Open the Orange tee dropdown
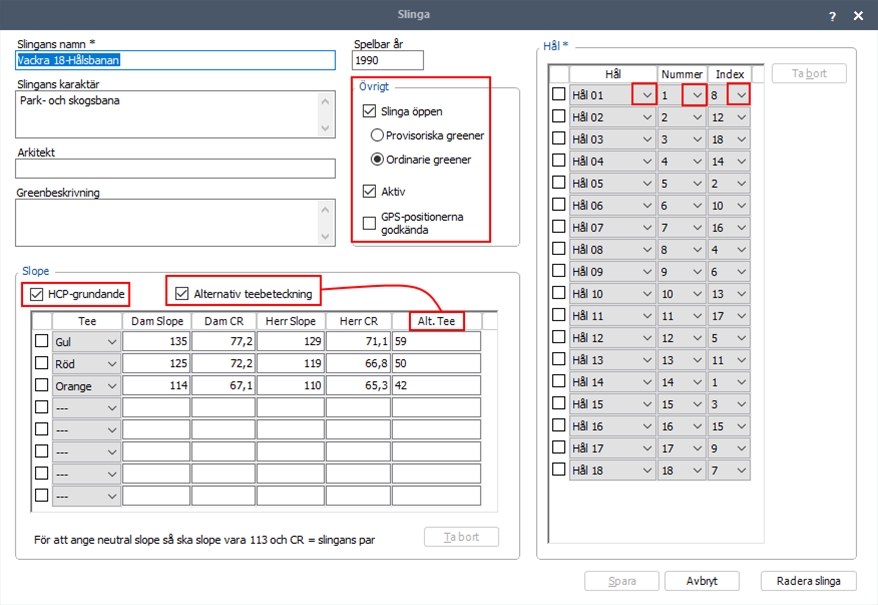 point(112,386)
